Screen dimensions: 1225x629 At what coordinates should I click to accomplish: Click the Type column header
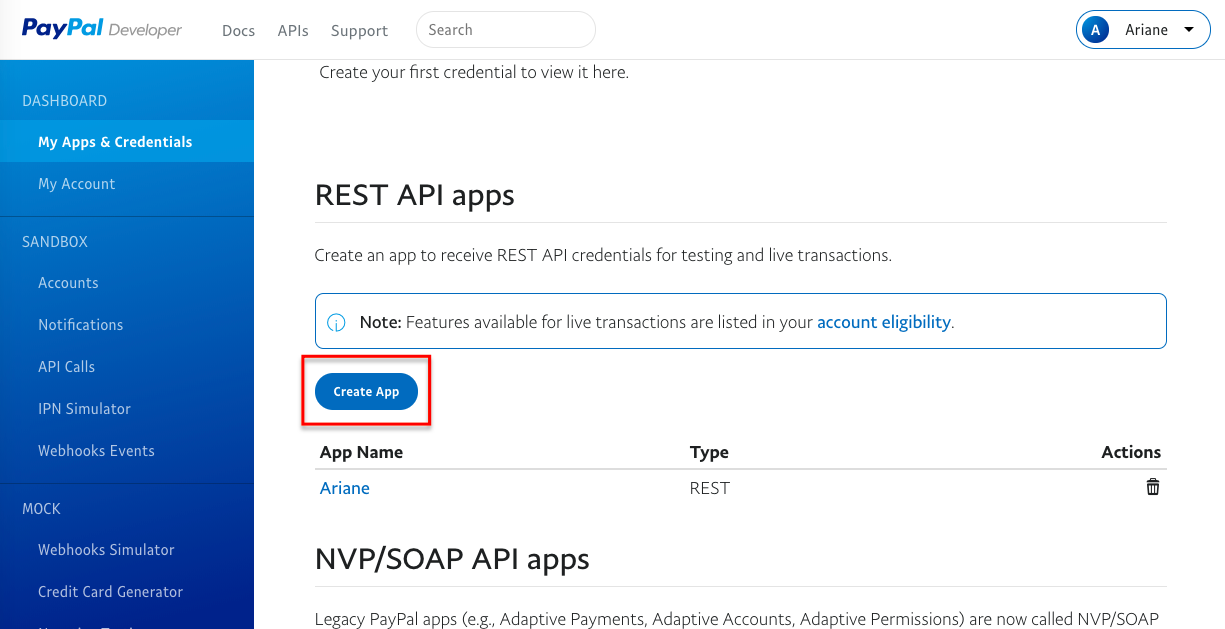point(709,452)
